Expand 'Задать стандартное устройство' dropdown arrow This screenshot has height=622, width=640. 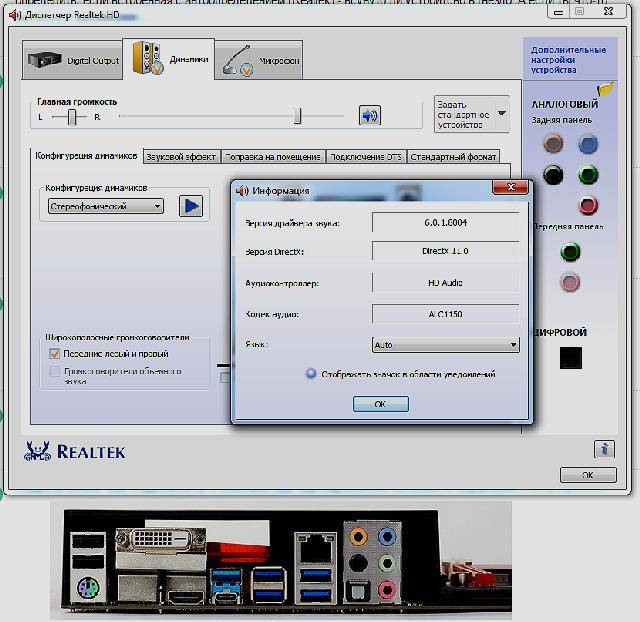pyautogui.click(x=502, y=113)
